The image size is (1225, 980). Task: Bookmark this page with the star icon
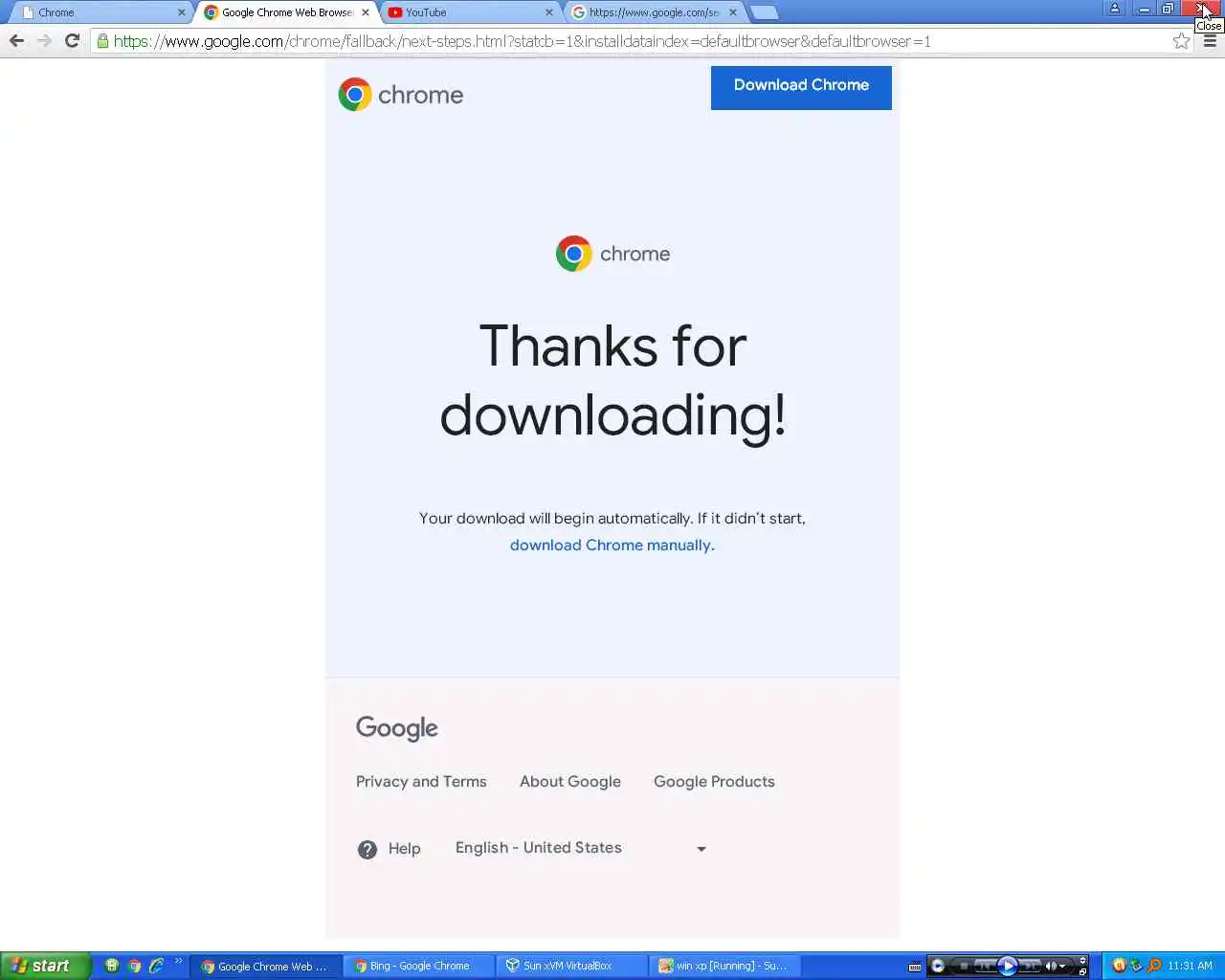[1181, 41]
